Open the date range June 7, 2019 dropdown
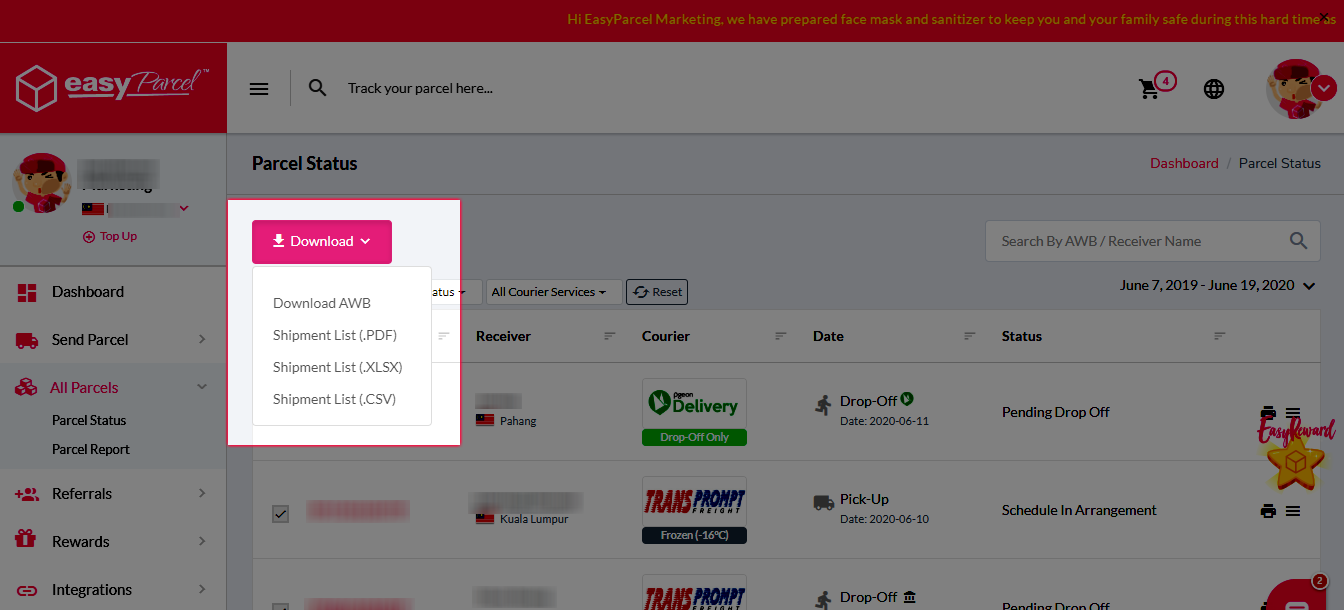Screen dimensions: 1344x610 1217,286
